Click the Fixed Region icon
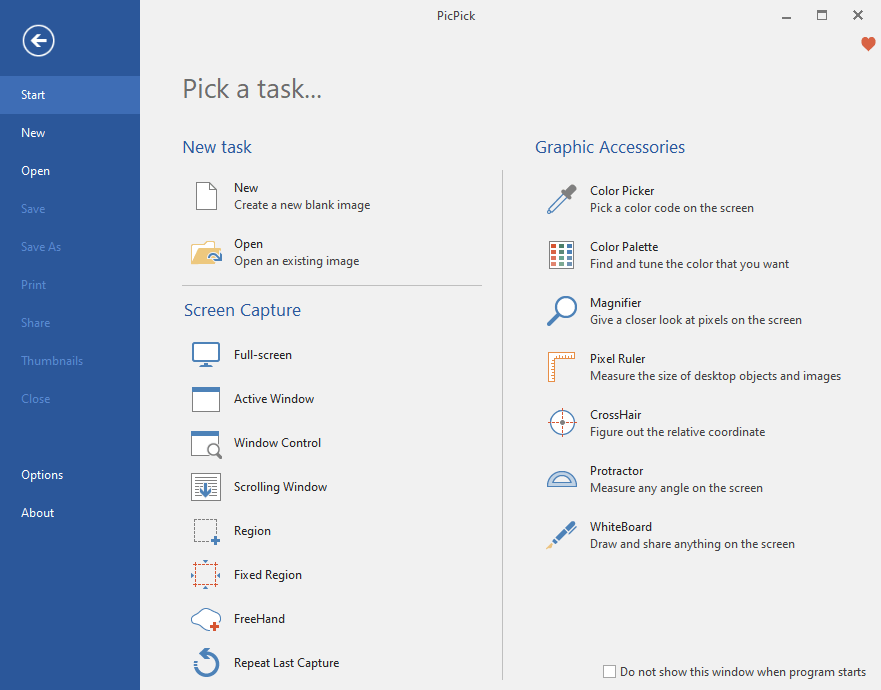 coord(206,574)
